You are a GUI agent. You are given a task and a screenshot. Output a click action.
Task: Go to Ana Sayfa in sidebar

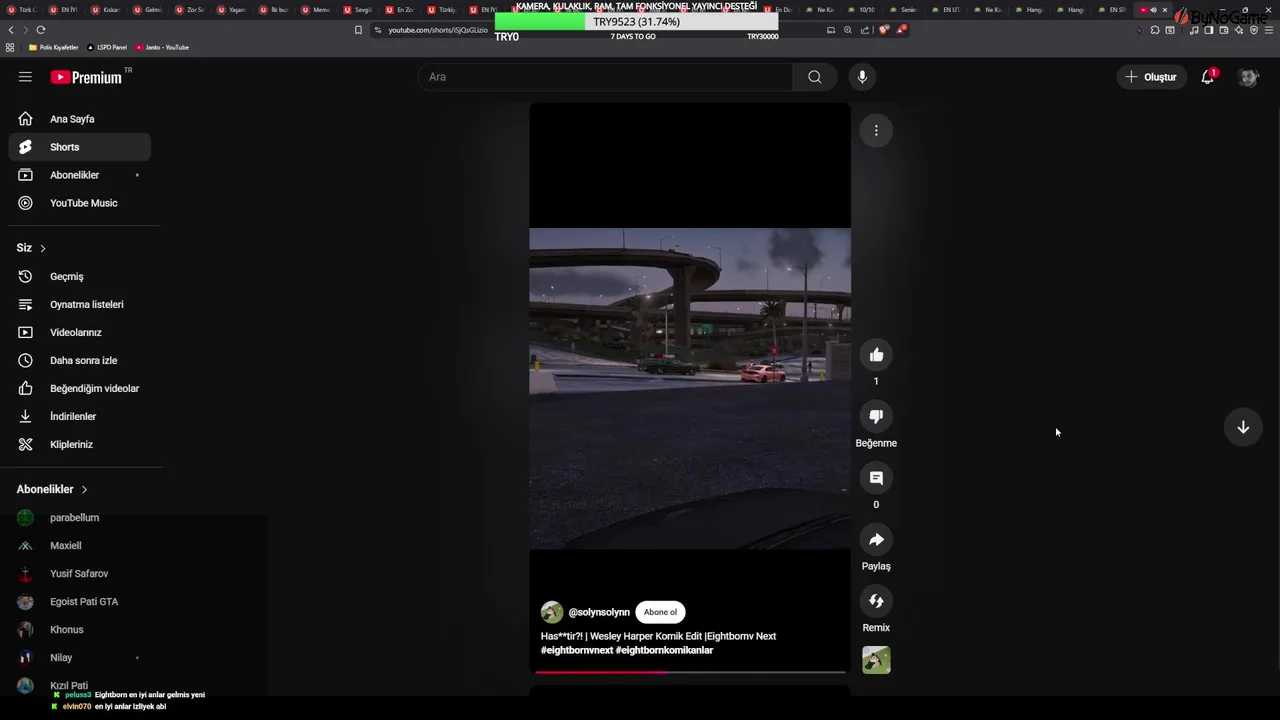[x=80, y=119]
